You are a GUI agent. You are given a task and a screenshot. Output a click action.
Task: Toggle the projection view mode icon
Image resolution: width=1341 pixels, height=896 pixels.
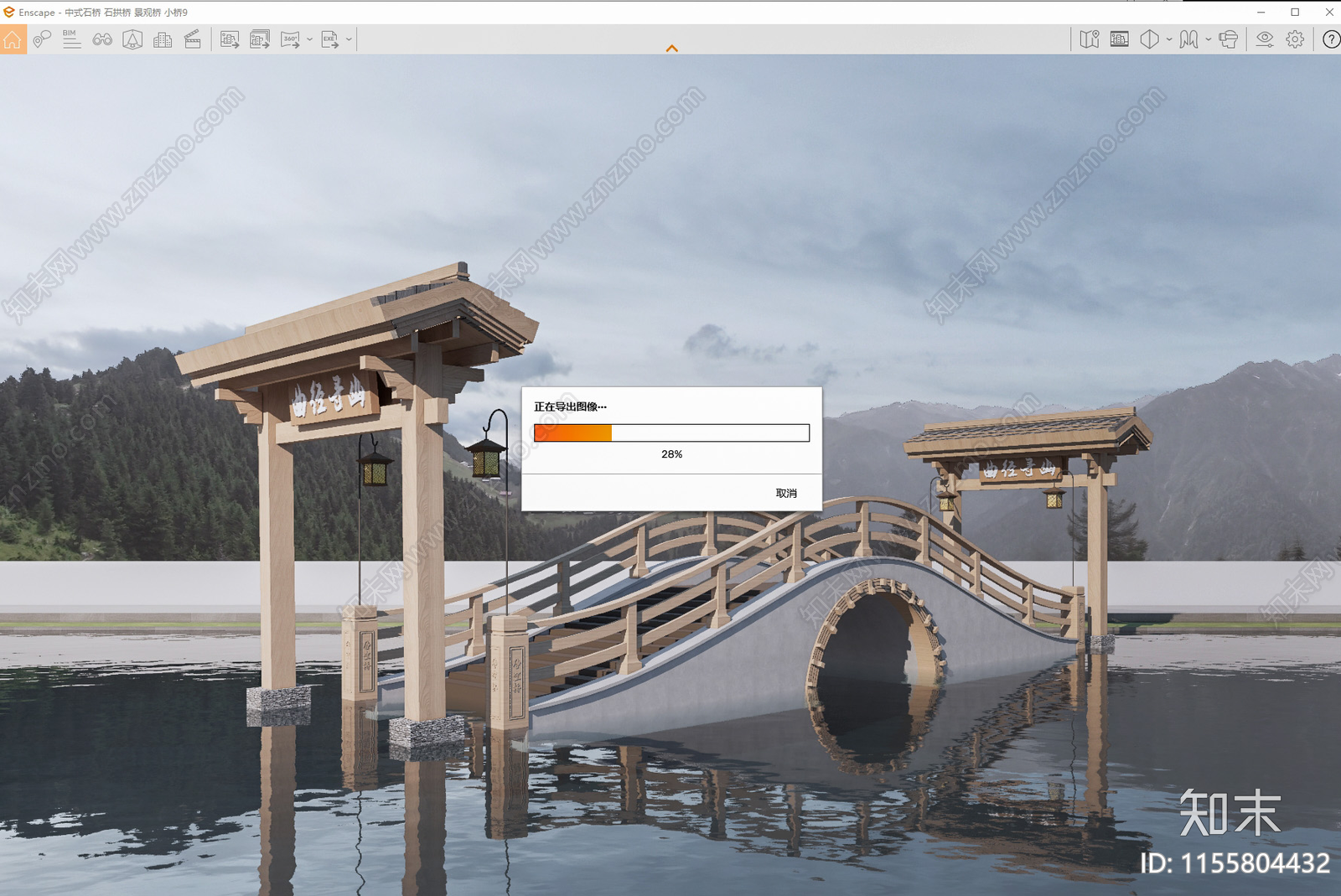pos(1150,39)
